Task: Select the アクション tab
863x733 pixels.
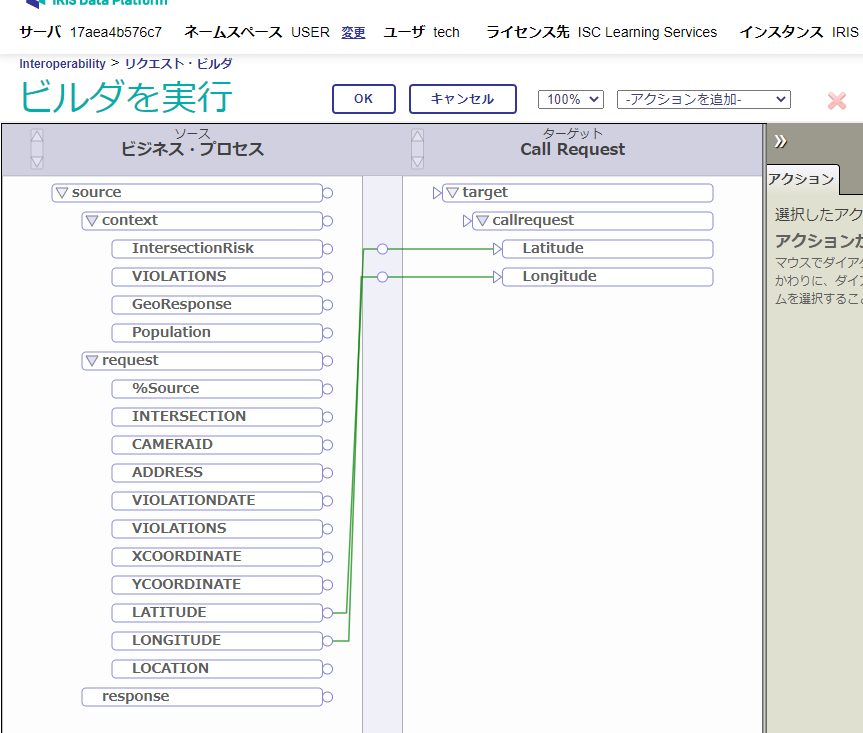Action: click(801, 179)
